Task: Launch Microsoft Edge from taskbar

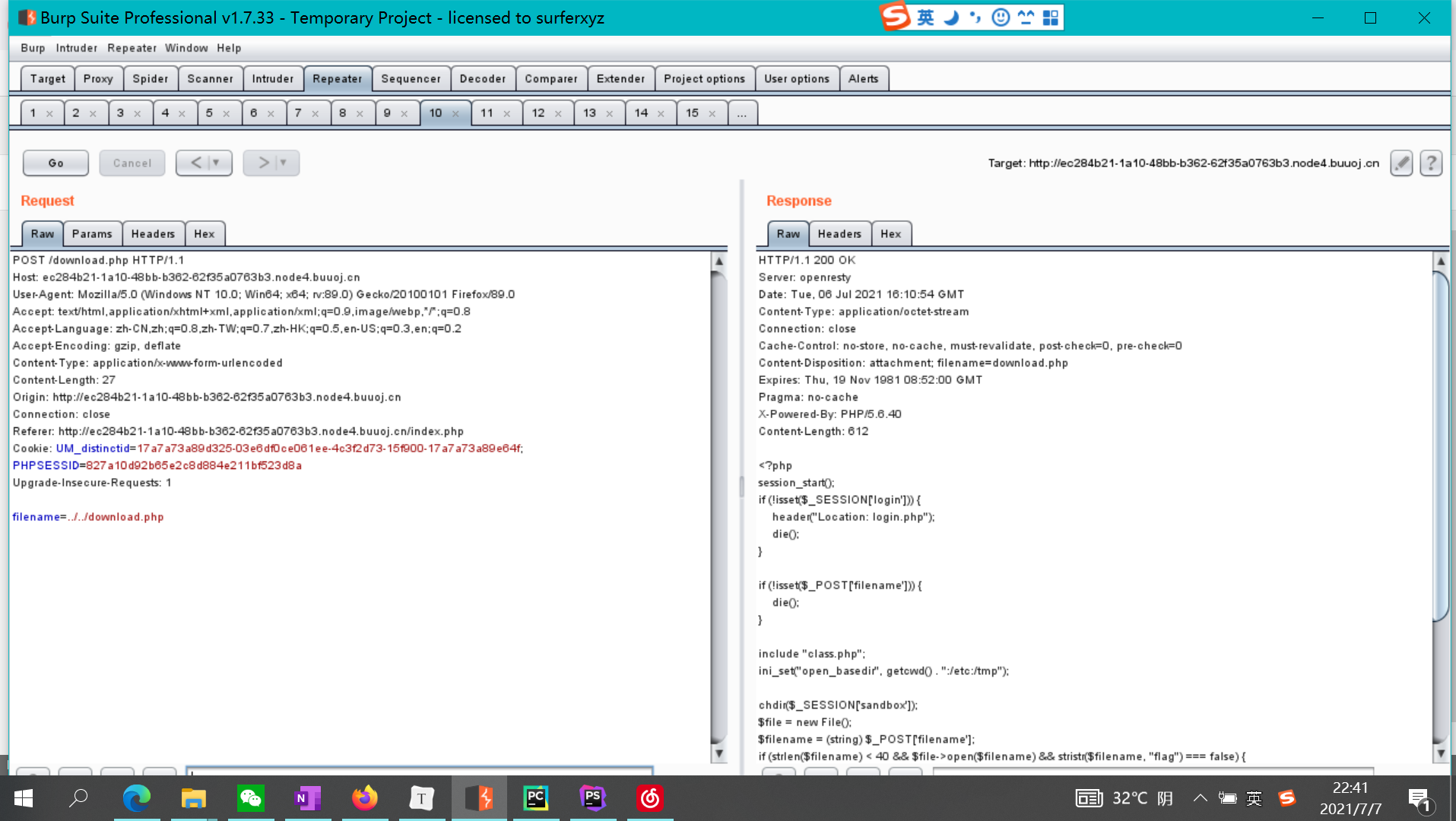Action: 137,798
